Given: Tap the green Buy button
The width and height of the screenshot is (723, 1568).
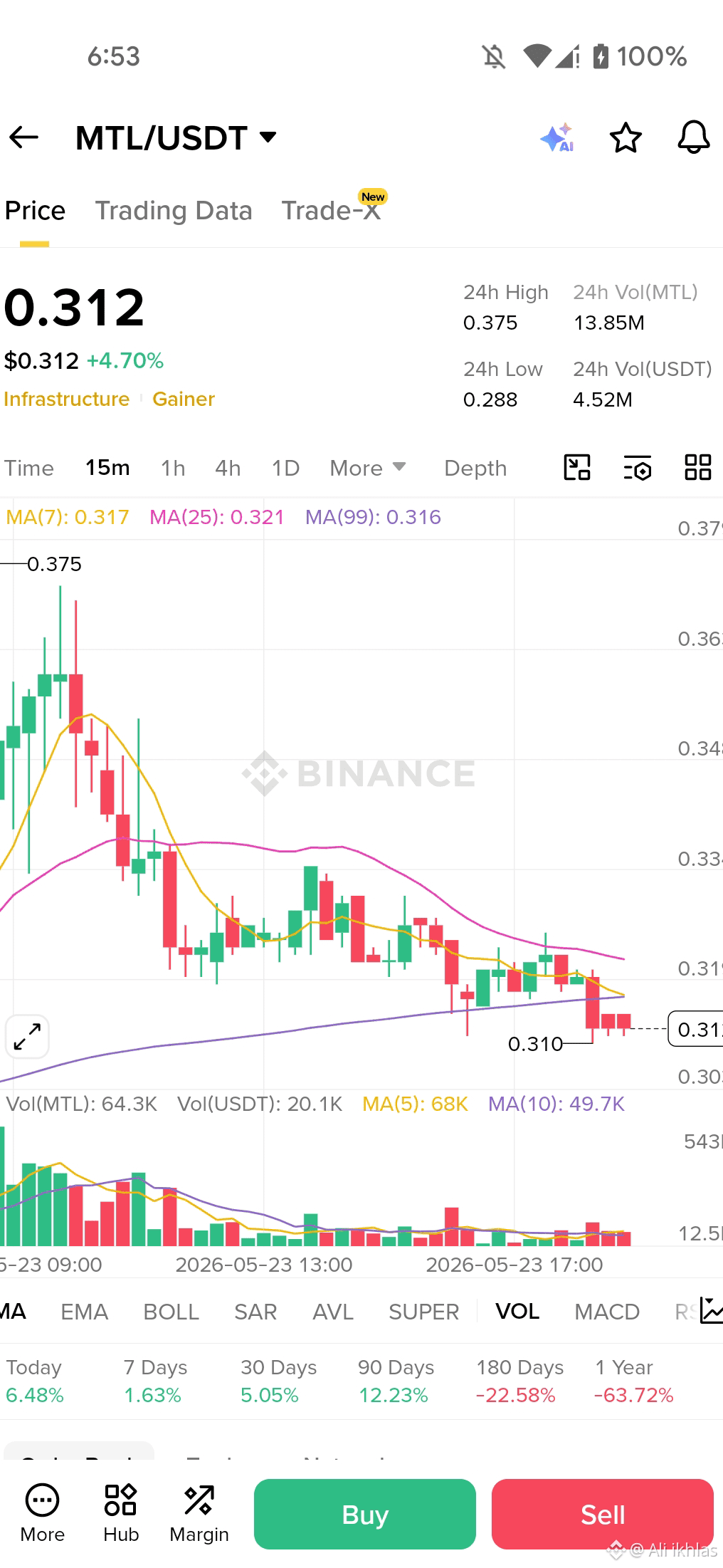Looking at the screenshot, I should (365, 1514).
